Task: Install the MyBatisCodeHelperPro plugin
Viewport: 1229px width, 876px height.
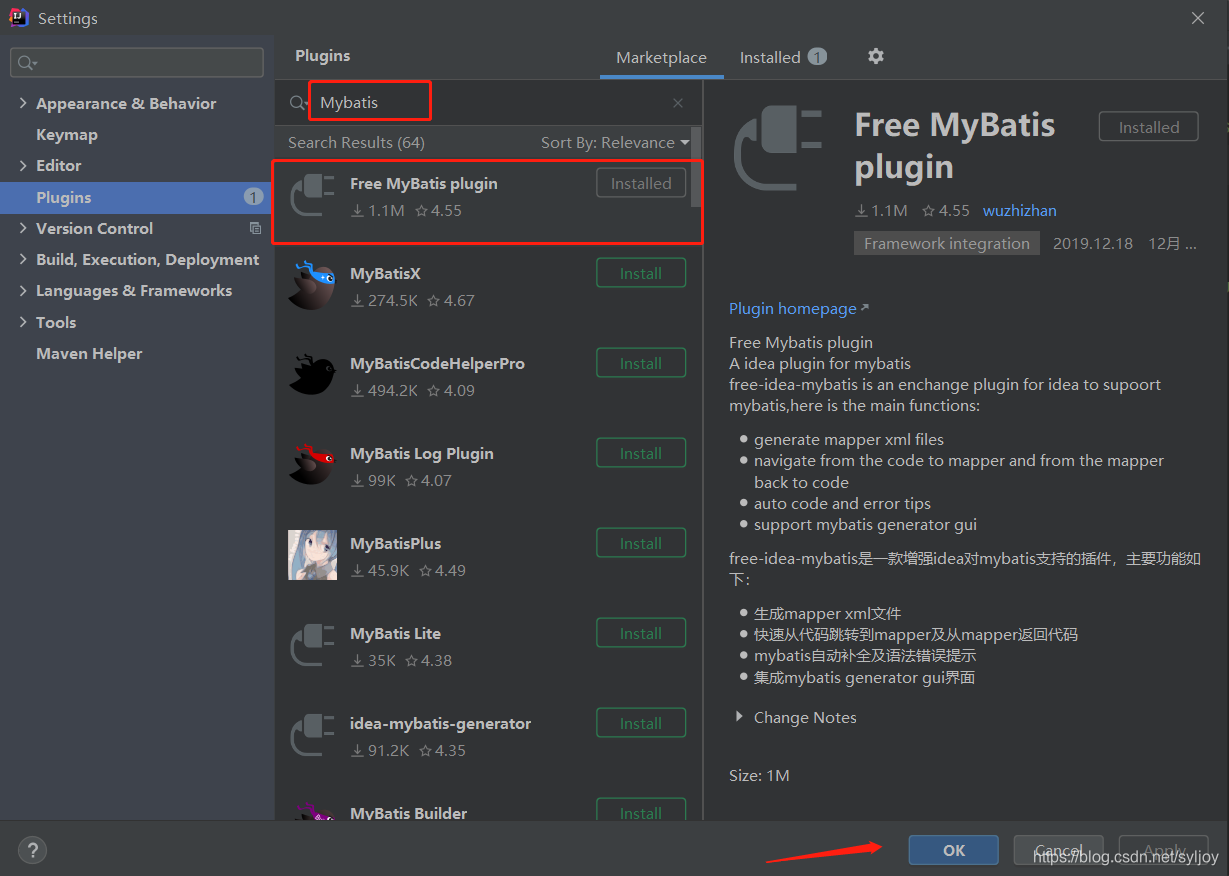Action: tap(641, 363)
